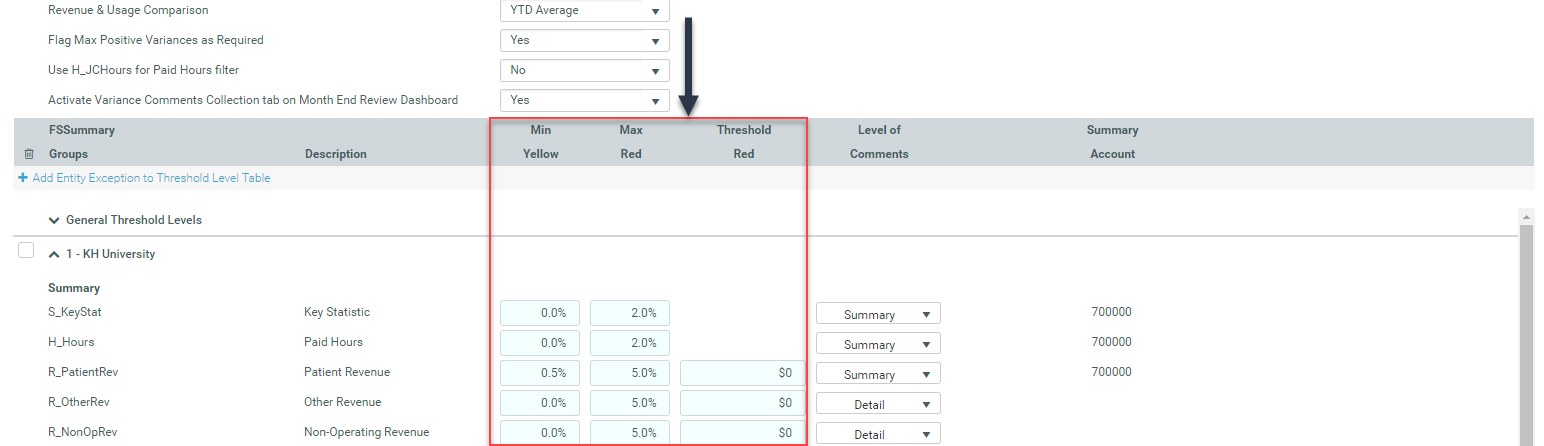1544x446 pixels.
Task: Click the scrollbar up arrow on the right
Action: [x=1526, y=216]
